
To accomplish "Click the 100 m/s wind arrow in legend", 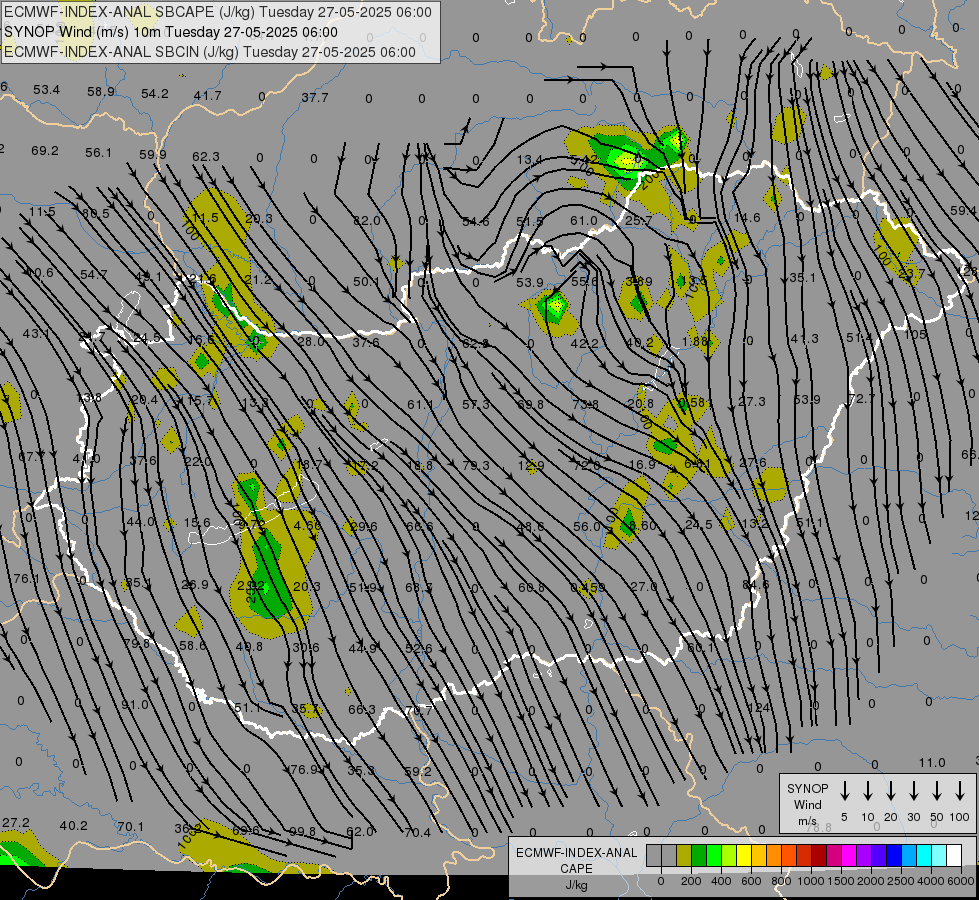I will [960, 791].
